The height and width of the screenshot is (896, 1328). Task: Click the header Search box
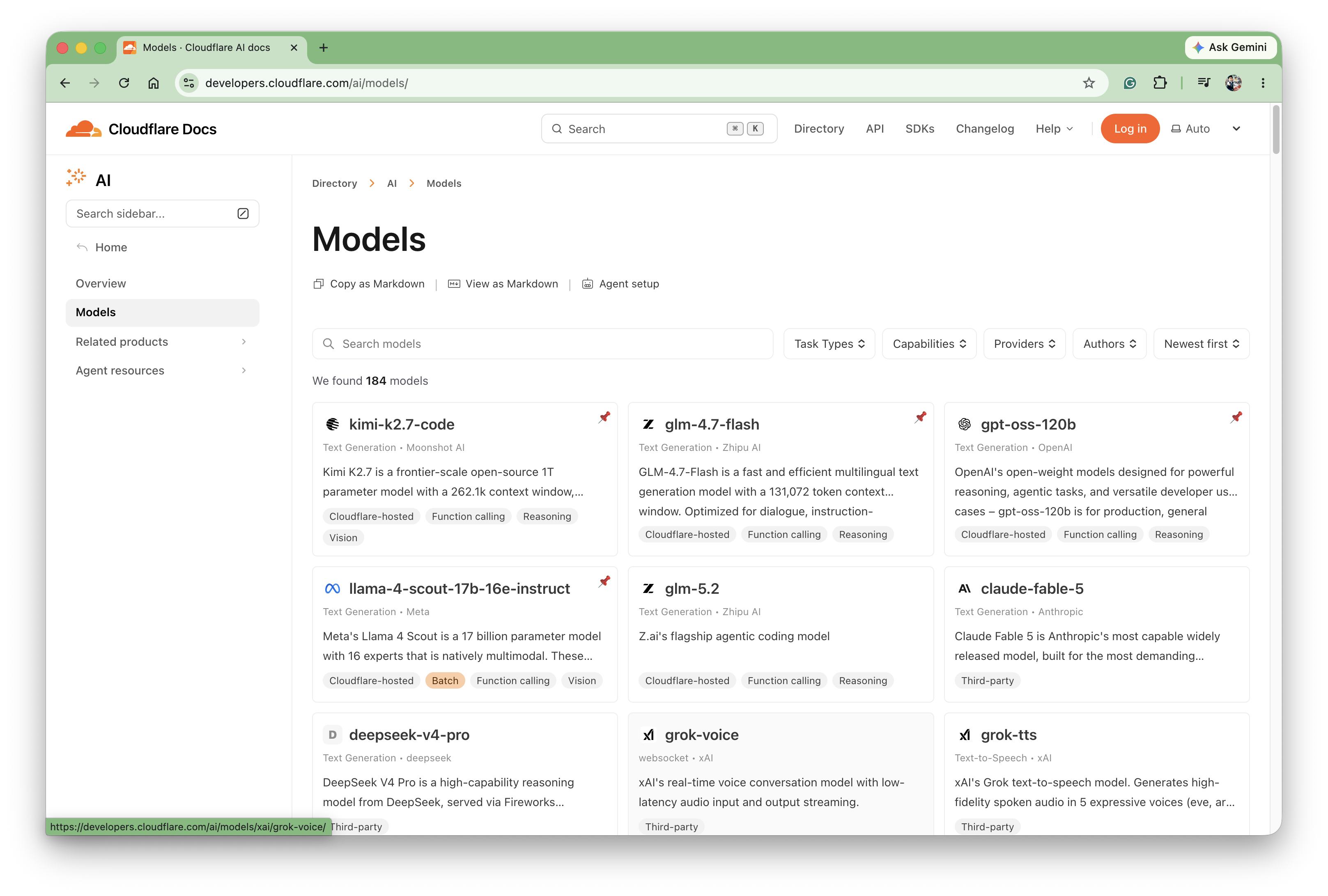(x=659, y=129)
